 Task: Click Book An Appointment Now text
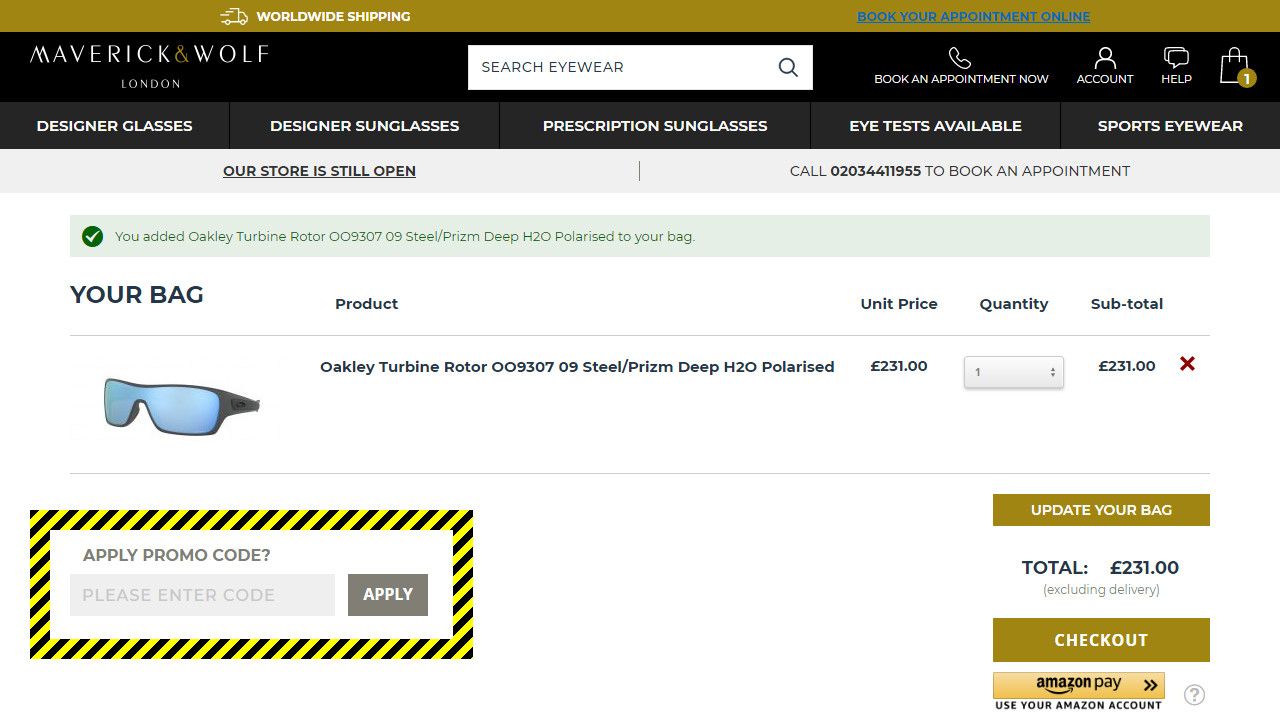[961, 79]
